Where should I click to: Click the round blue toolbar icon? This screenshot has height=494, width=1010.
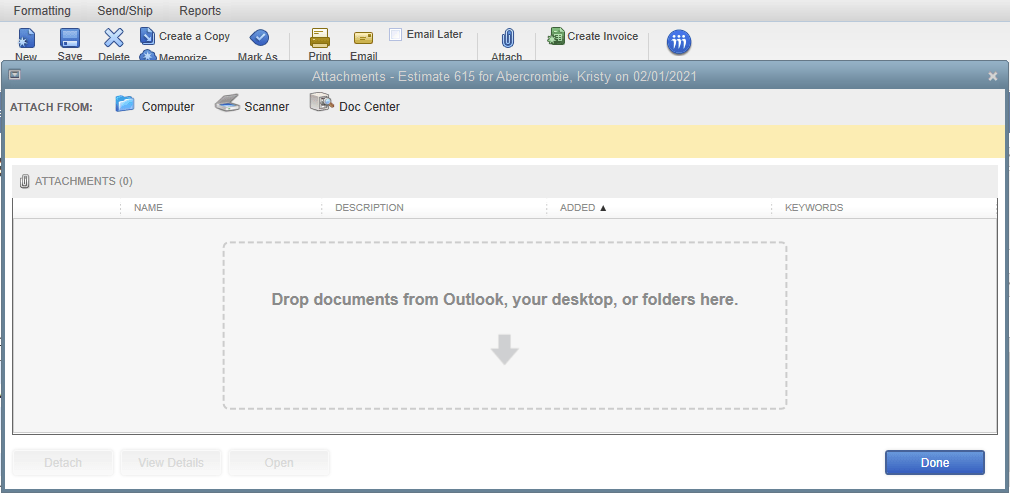(x=679, y=43)
